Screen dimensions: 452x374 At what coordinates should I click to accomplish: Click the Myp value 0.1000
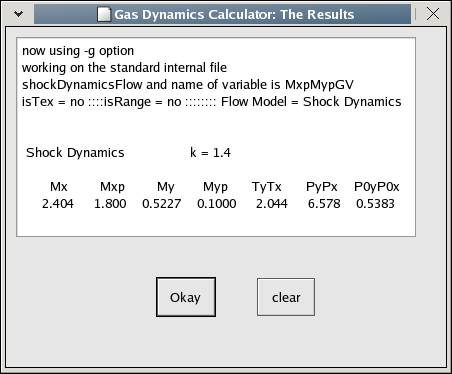[217, 204]
